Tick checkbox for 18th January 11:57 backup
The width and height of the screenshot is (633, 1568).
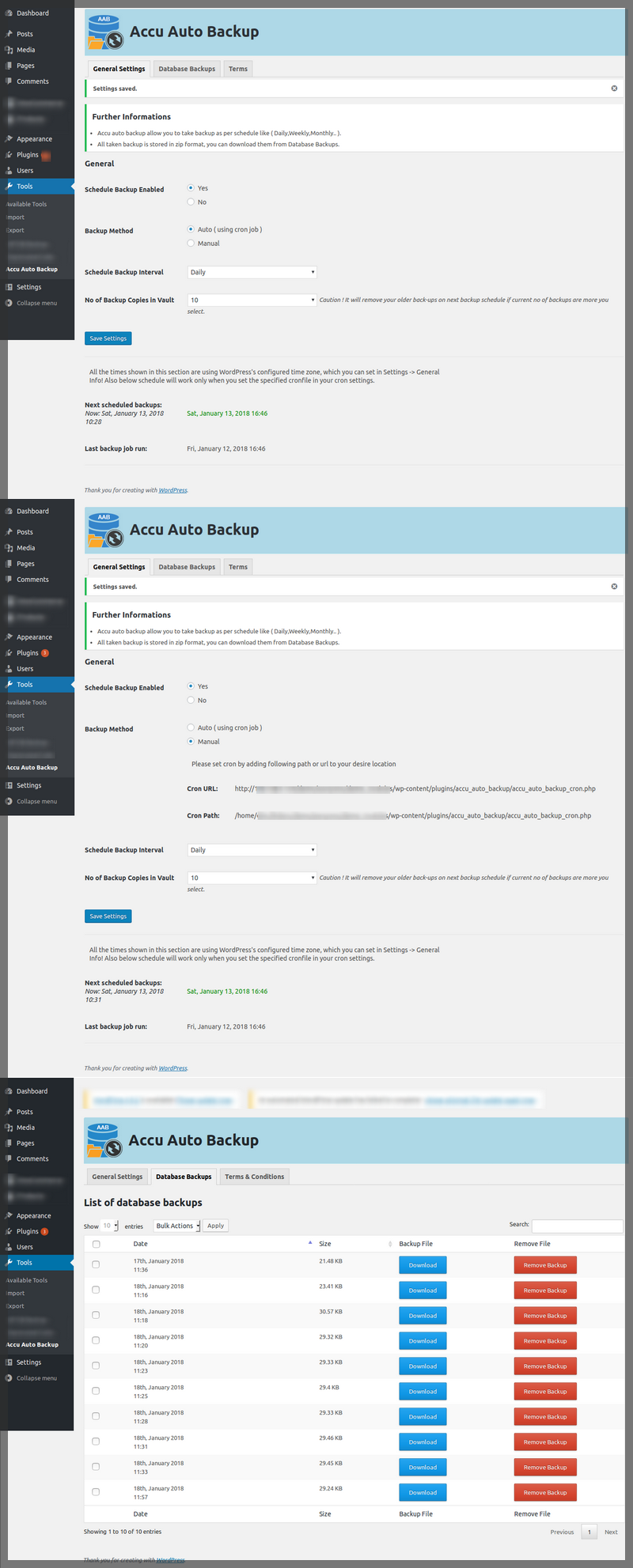pos(96,1492)
